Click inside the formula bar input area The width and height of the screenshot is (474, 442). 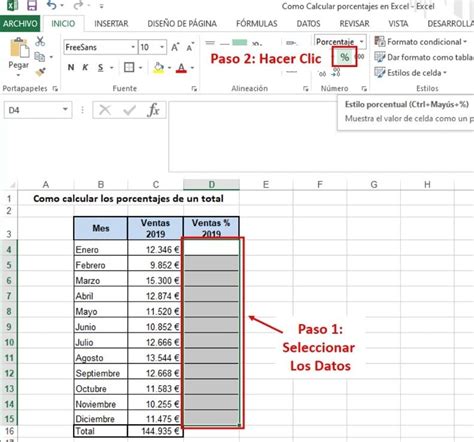[x=321, y=137]
